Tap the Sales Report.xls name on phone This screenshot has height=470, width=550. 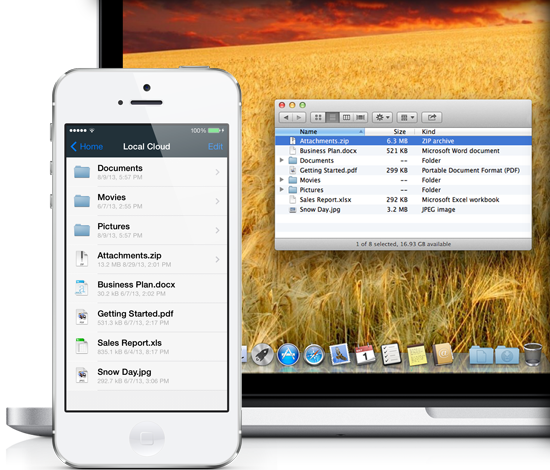(x=129, y=343)
